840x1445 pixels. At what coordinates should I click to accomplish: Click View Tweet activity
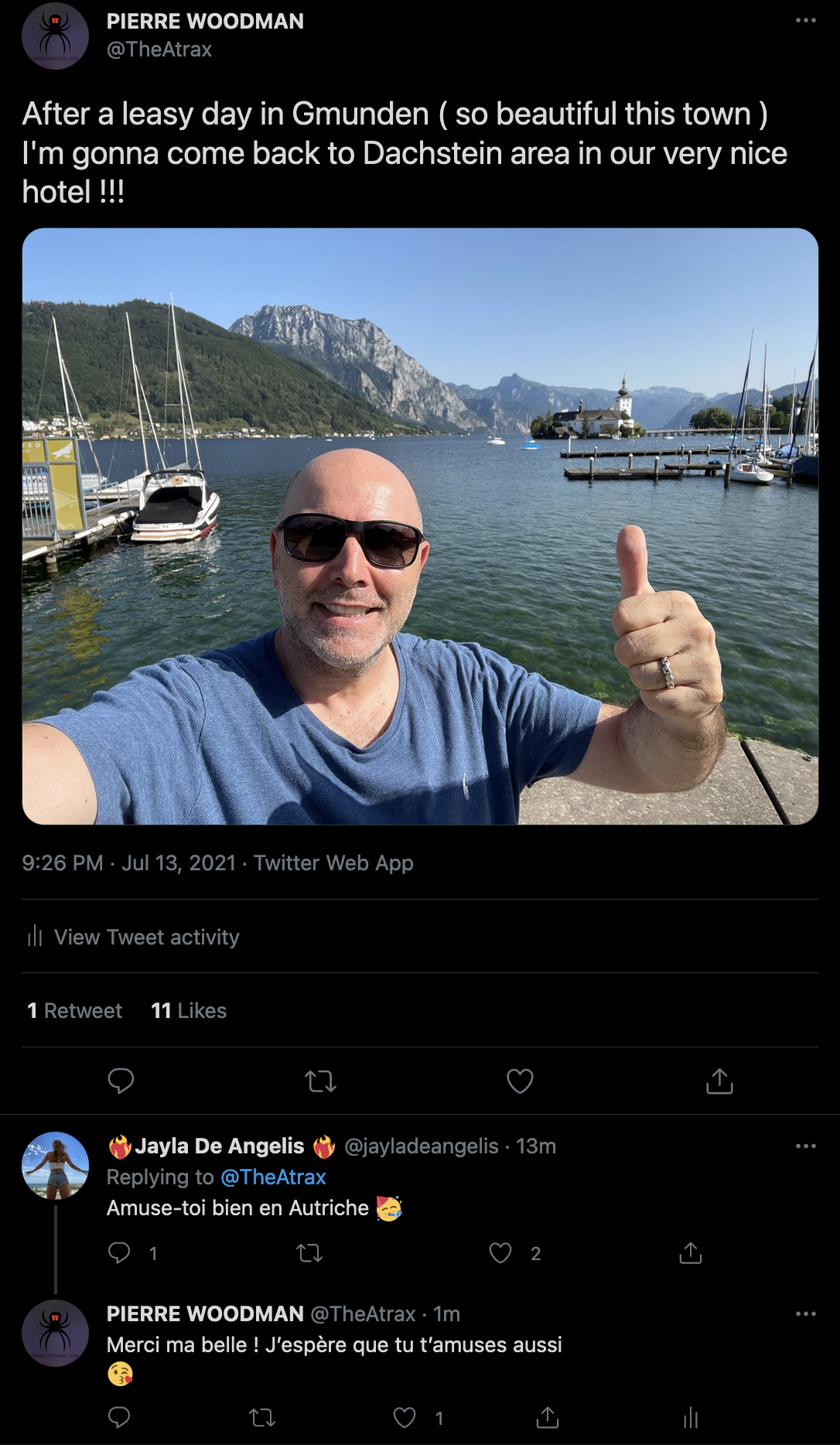pos(146,937)
